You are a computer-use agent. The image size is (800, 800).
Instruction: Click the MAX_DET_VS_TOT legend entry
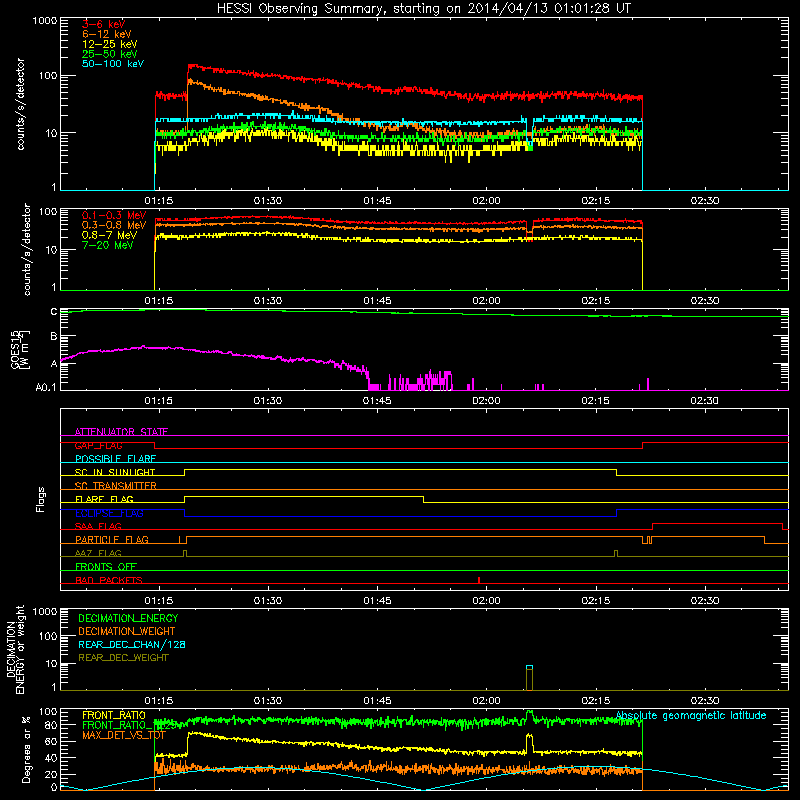coord(124,735)
